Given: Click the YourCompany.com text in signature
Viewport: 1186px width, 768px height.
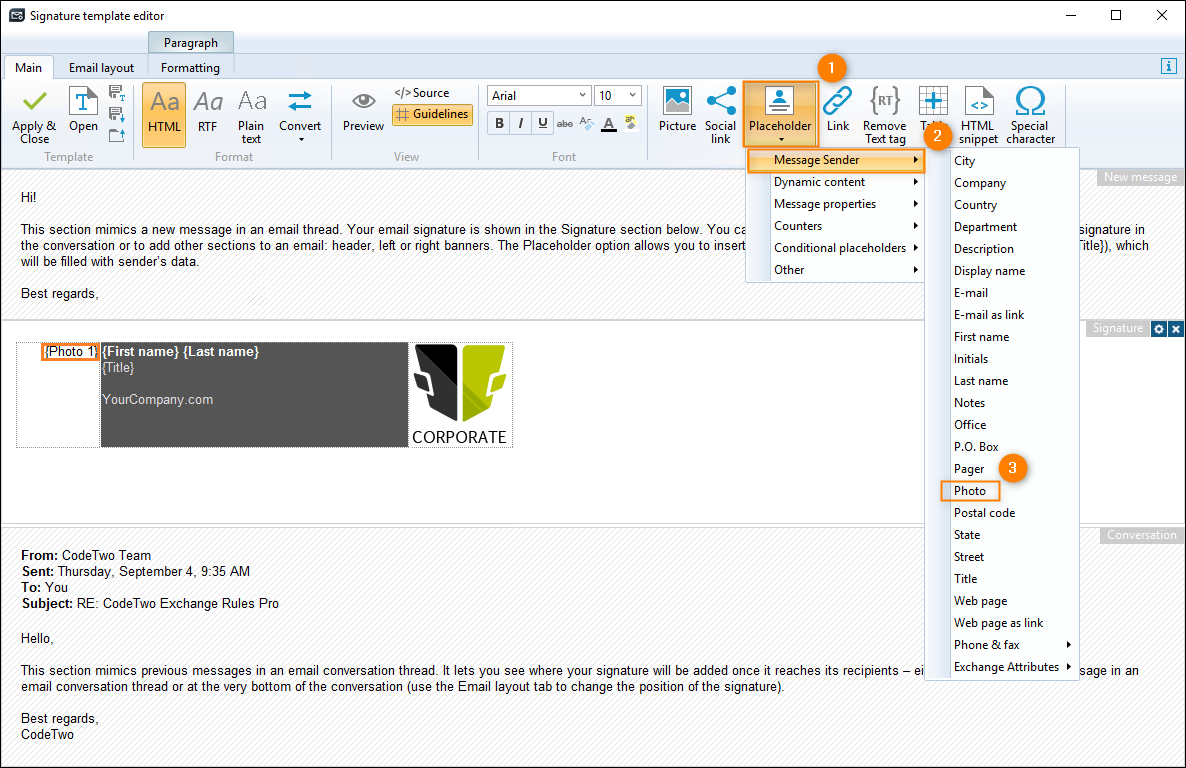Looking at the screenshot, I should [157, 400].
